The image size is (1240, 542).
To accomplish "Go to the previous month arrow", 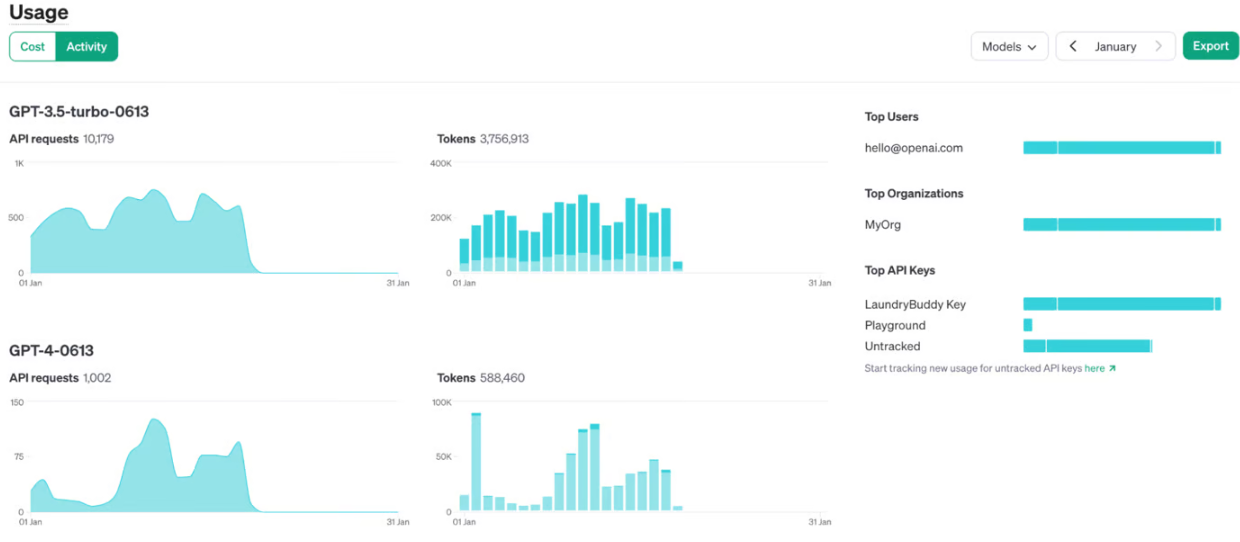I will 1073,46.
